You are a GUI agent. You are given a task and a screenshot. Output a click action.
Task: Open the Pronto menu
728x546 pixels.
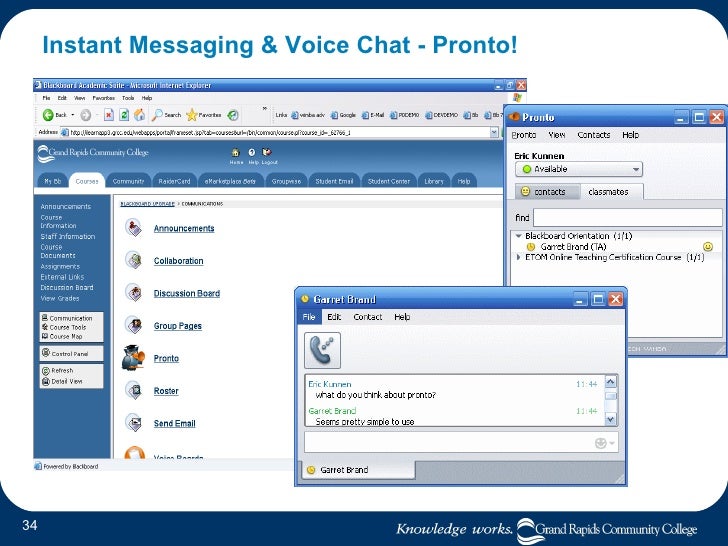click(x=524, y=135)
